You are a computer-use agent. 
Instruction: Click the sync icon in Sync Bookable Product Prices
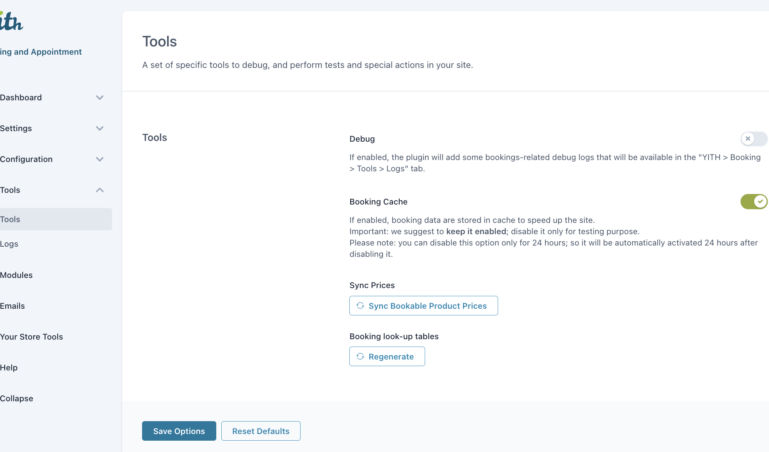coord(360,306)
